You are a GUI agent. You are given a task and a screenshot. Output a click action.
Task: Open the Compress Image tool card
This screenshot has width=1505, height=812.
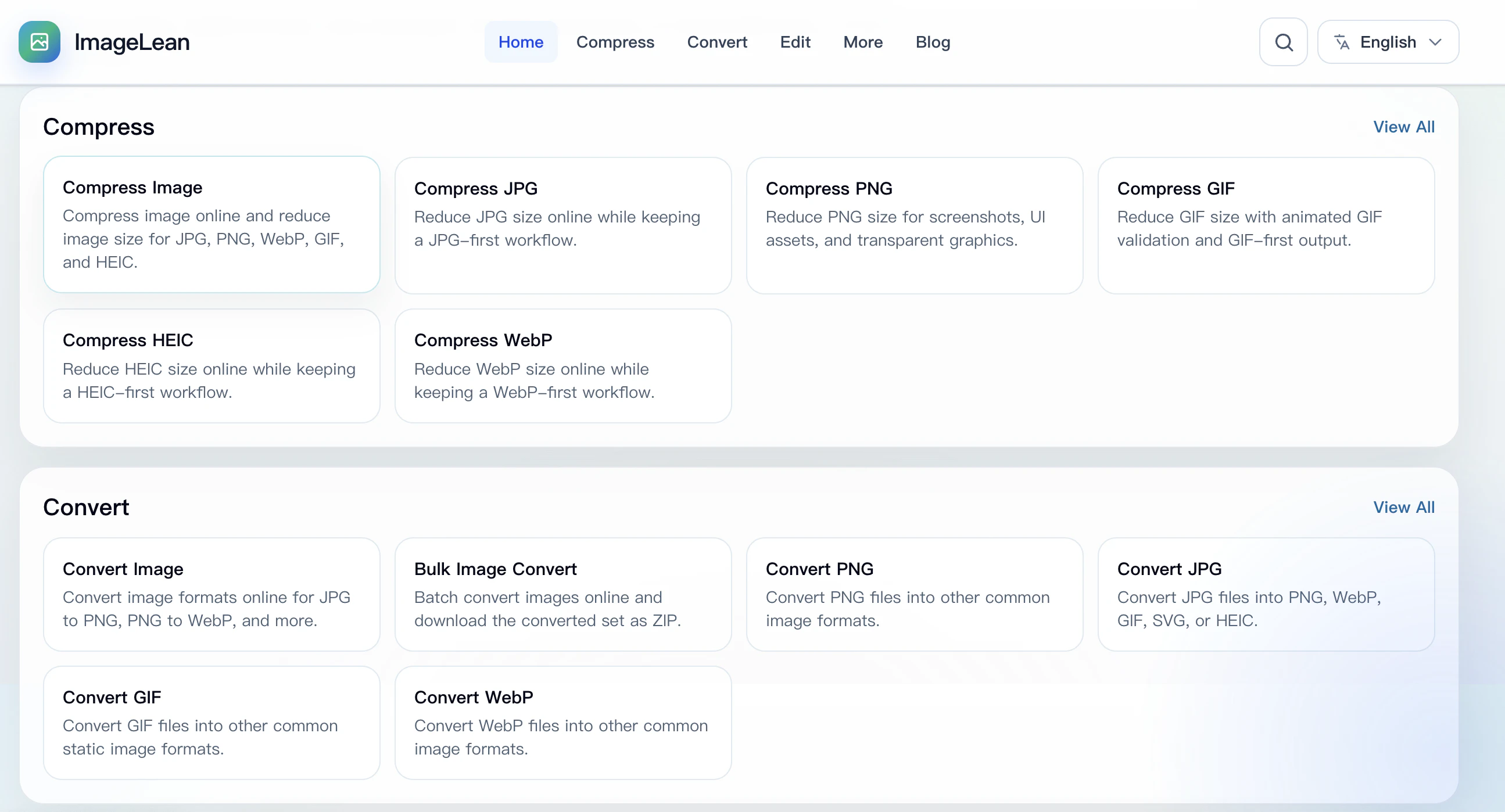pyautogui.click(x=212, y=224)
